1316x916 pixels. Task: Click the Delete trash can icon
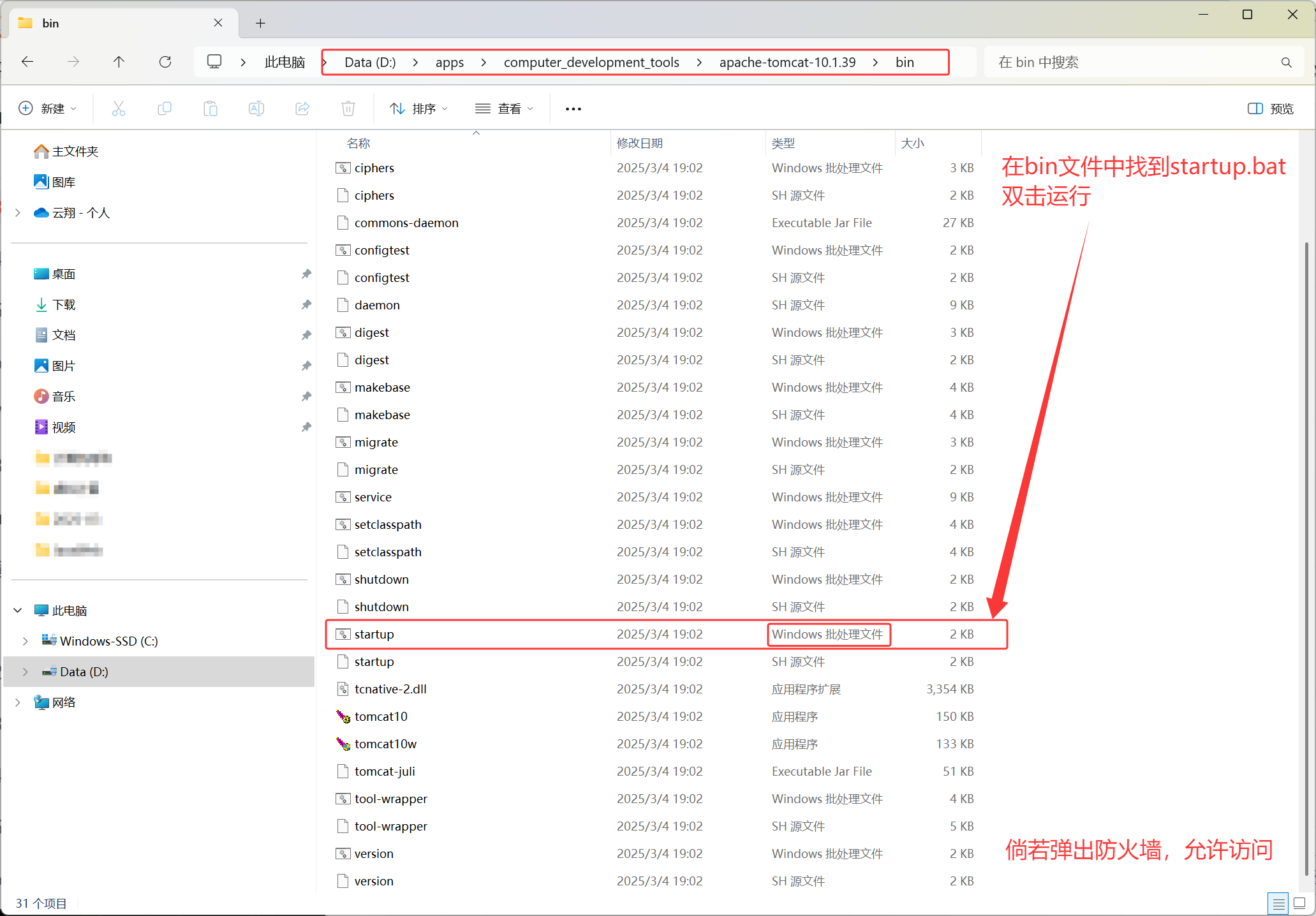(x=348, y=108)
